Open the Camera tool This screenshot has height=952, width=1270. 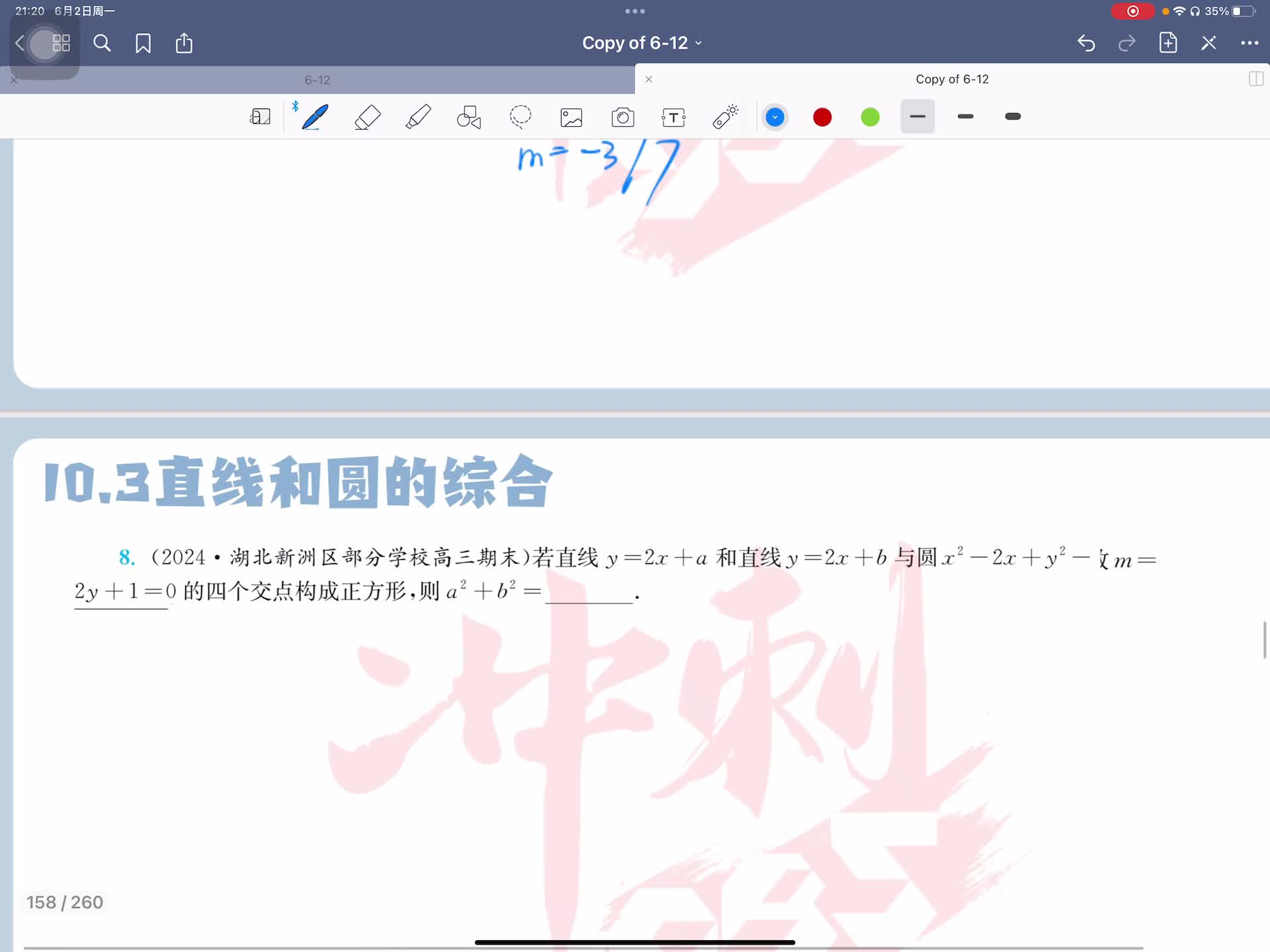coord(622,118)
